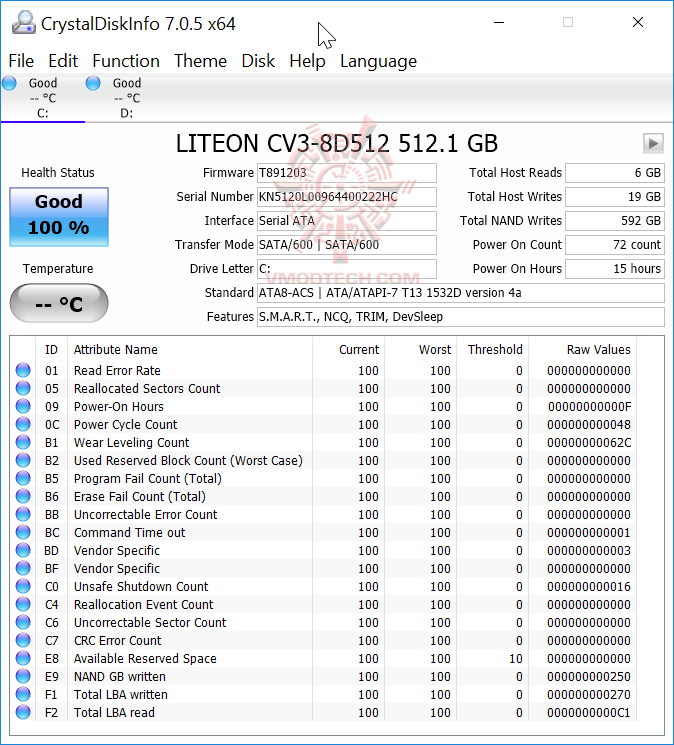Click raw value 000000000250
This screenshot has width=674, height=745.
[589, 677]
